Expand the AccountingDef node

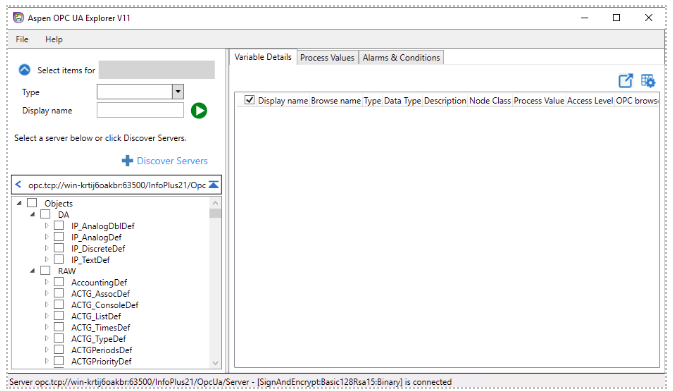coord(46,282)
